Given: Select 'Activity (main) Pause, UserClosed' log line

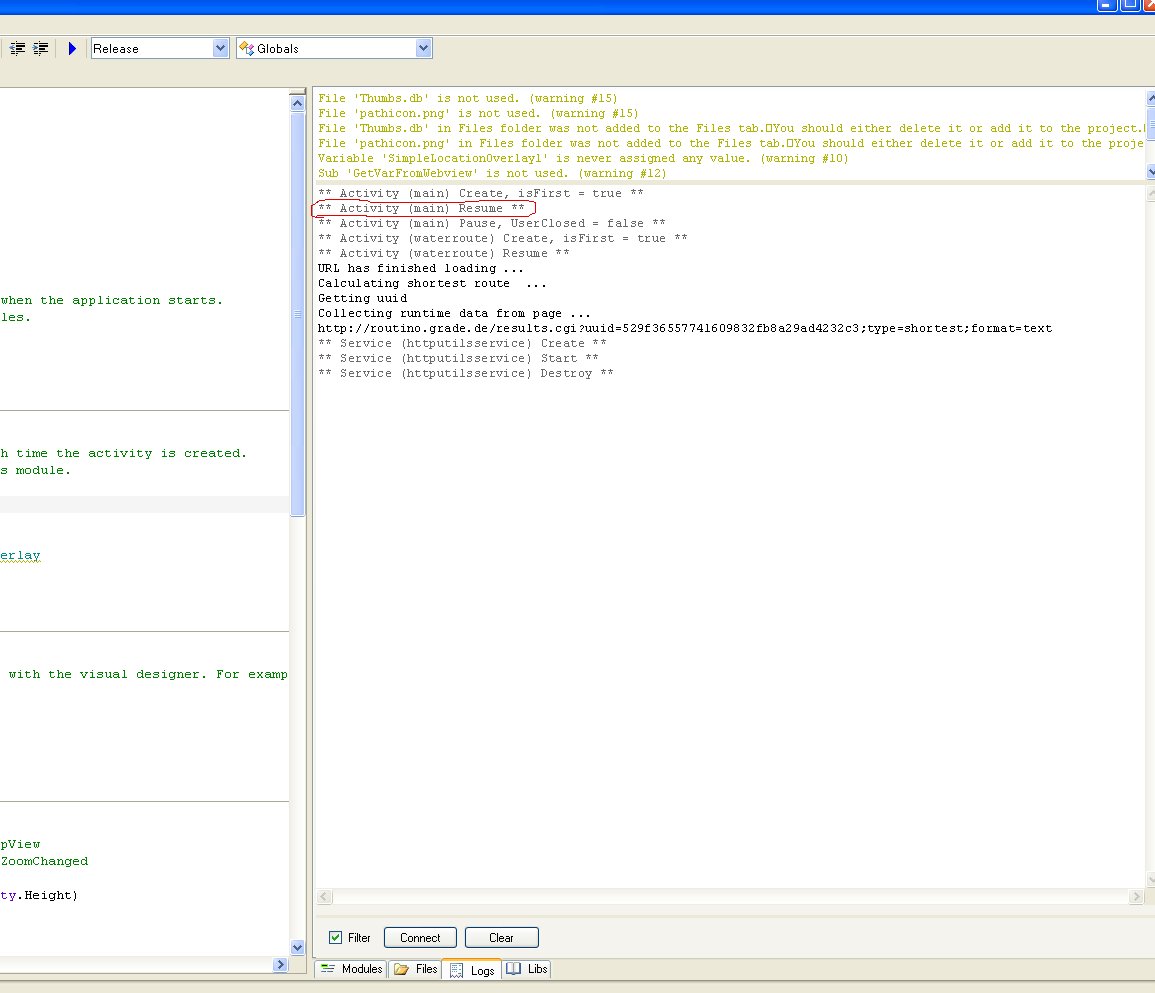Looking at the screenshot, I should pyautogui.click(x=491, y=223).
